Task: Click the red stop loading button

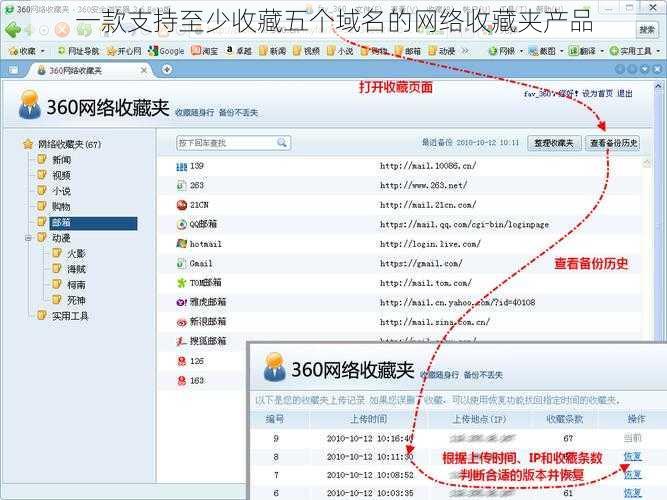Action: 62,30
